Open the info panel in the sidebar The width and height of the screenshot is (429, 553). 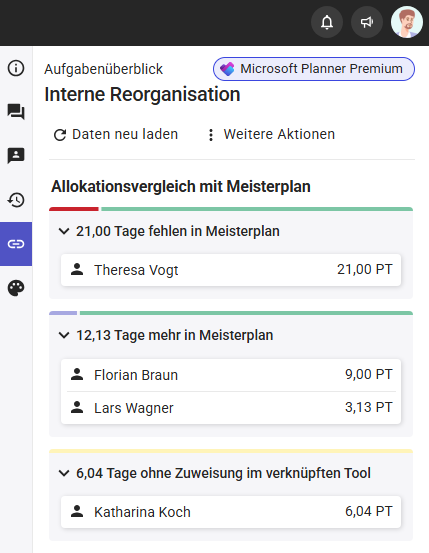click(x=16, y=68)
